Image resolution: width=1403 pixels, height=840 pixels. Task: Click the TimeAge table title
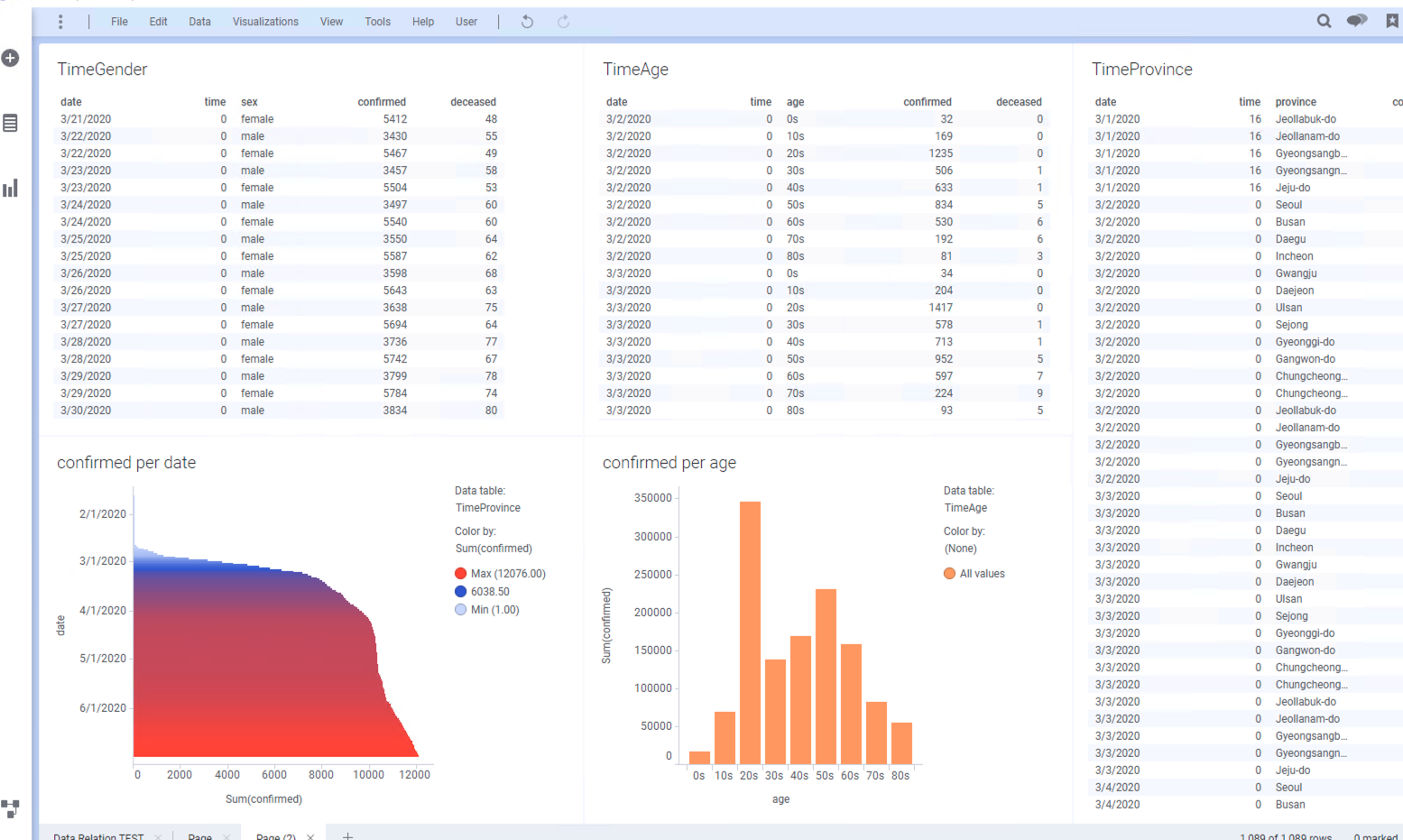pyautogui.click(x=635, y=69)
